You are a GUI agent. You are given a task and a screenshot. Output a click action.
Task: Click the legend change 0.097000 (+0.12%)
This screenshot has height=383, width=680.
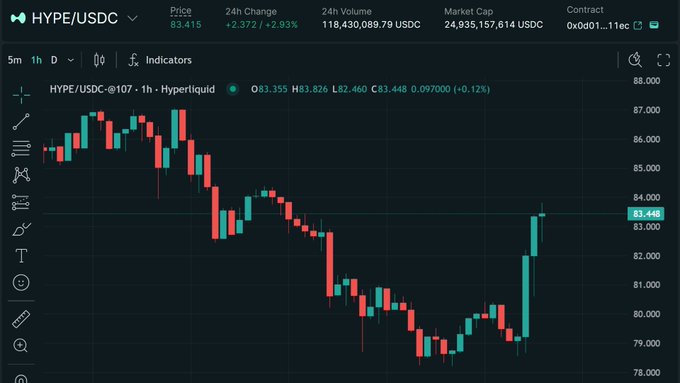click(451, 89)
